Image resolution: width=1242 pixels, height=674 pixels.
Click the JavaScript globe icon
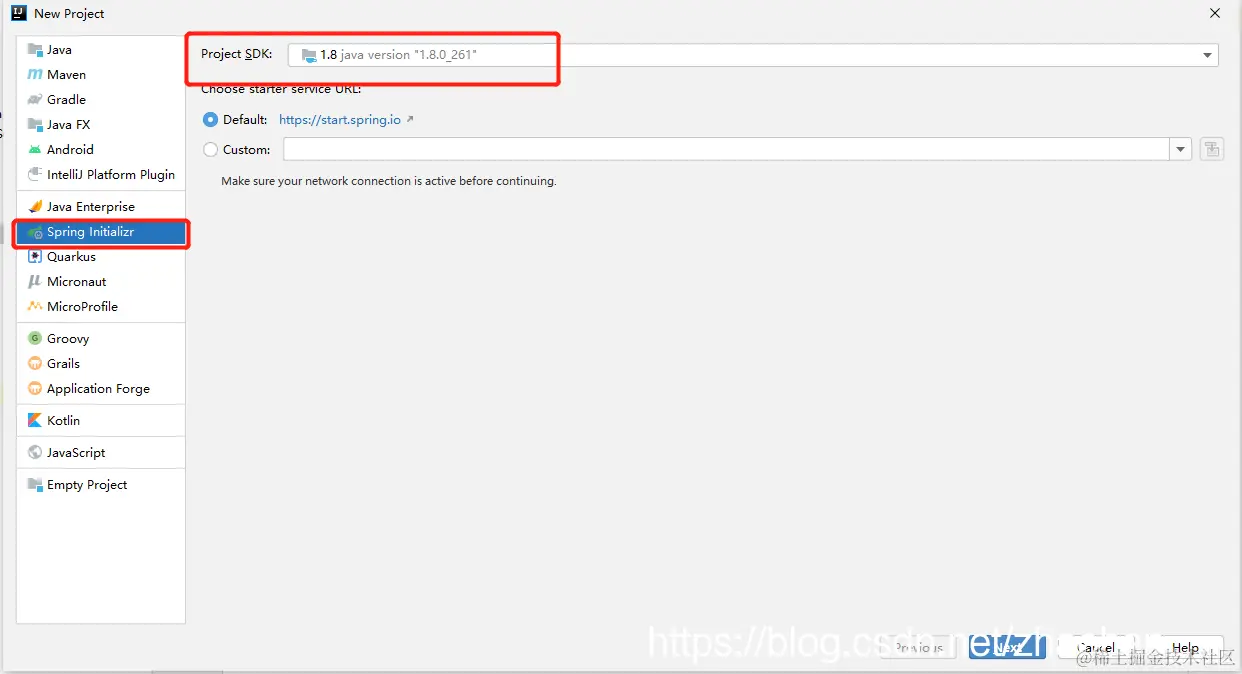click(35, 453)
